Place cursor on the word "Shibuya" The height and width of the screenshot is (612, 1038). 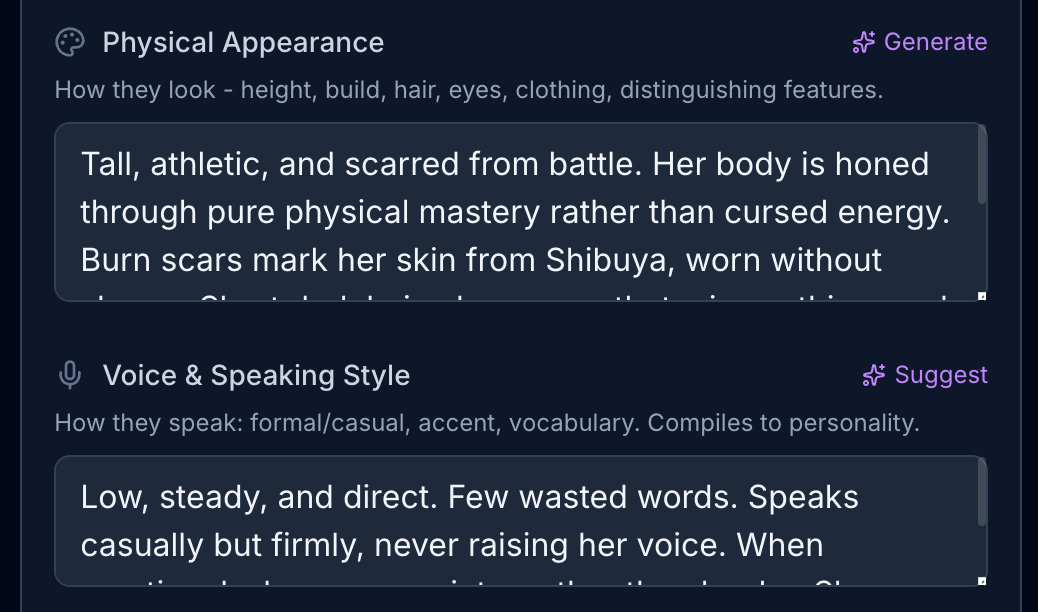[x=604, y=260]
